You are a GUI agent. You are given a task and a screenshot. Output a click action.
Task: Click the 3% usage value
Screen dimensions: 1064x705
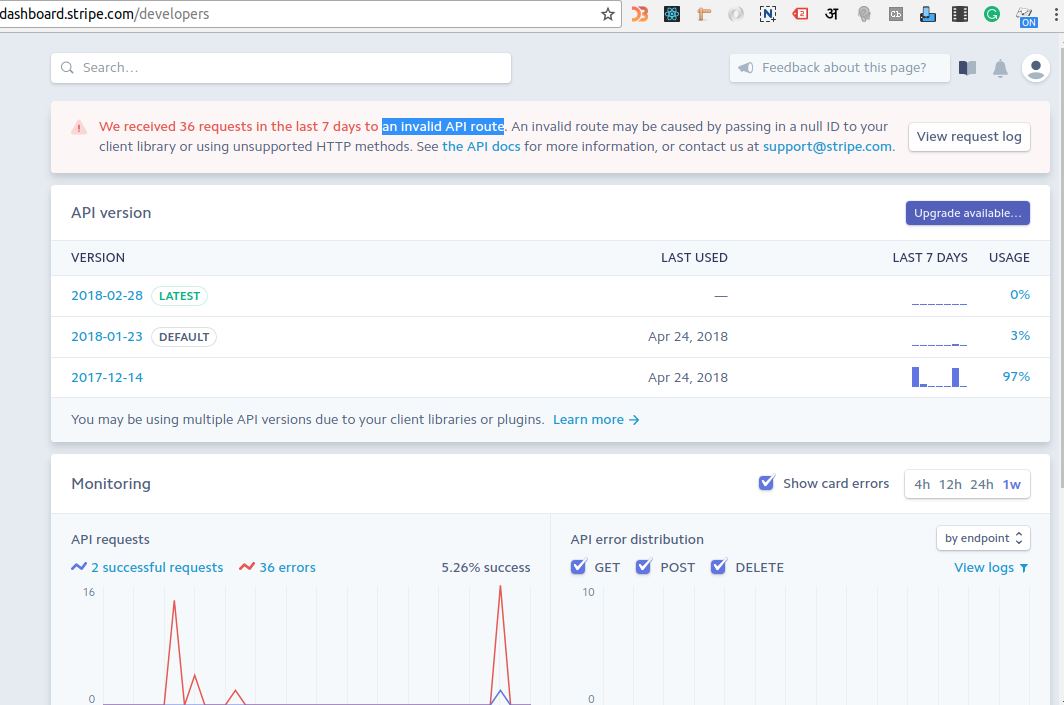[x=1020, y=335]
